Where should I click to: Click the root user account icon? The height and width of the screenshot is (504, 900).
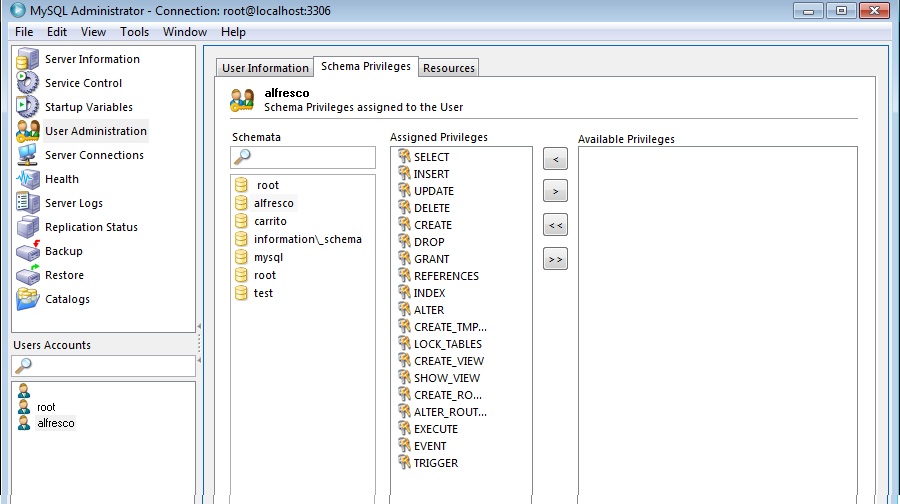24,406
